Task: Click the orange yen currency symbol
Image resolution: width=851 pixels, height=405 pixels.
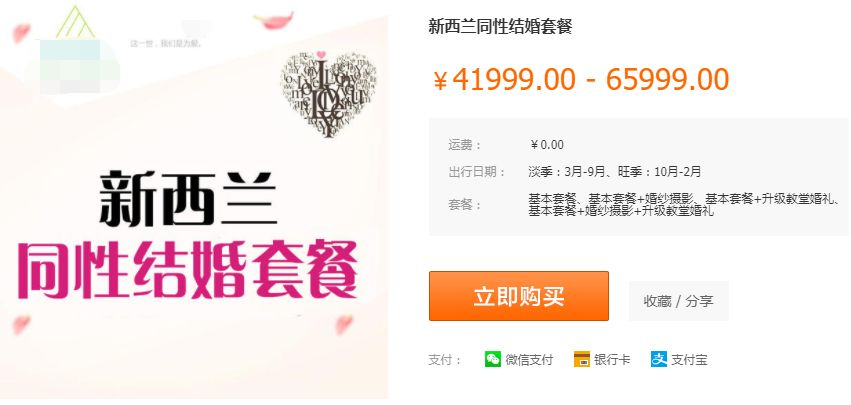Action: [x=440, y=81]
